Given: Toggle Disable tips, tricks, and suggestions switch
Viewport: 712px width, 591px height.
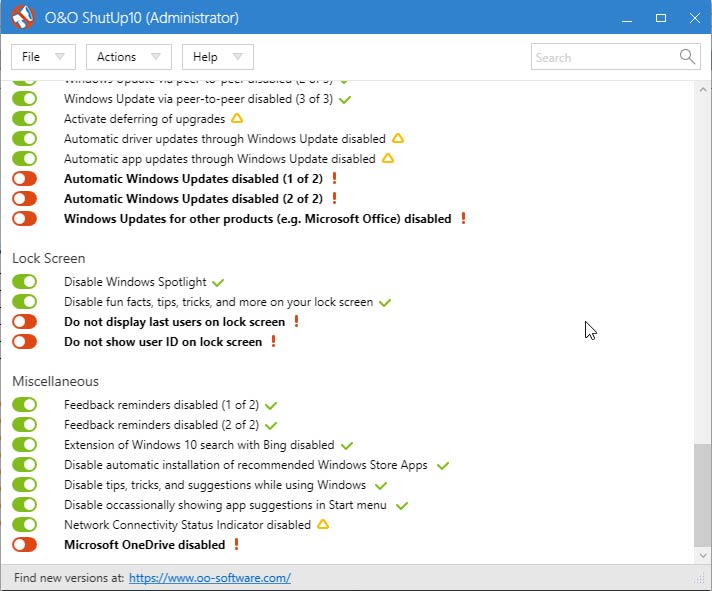Looking at the screenshot, I should point(25,484).
